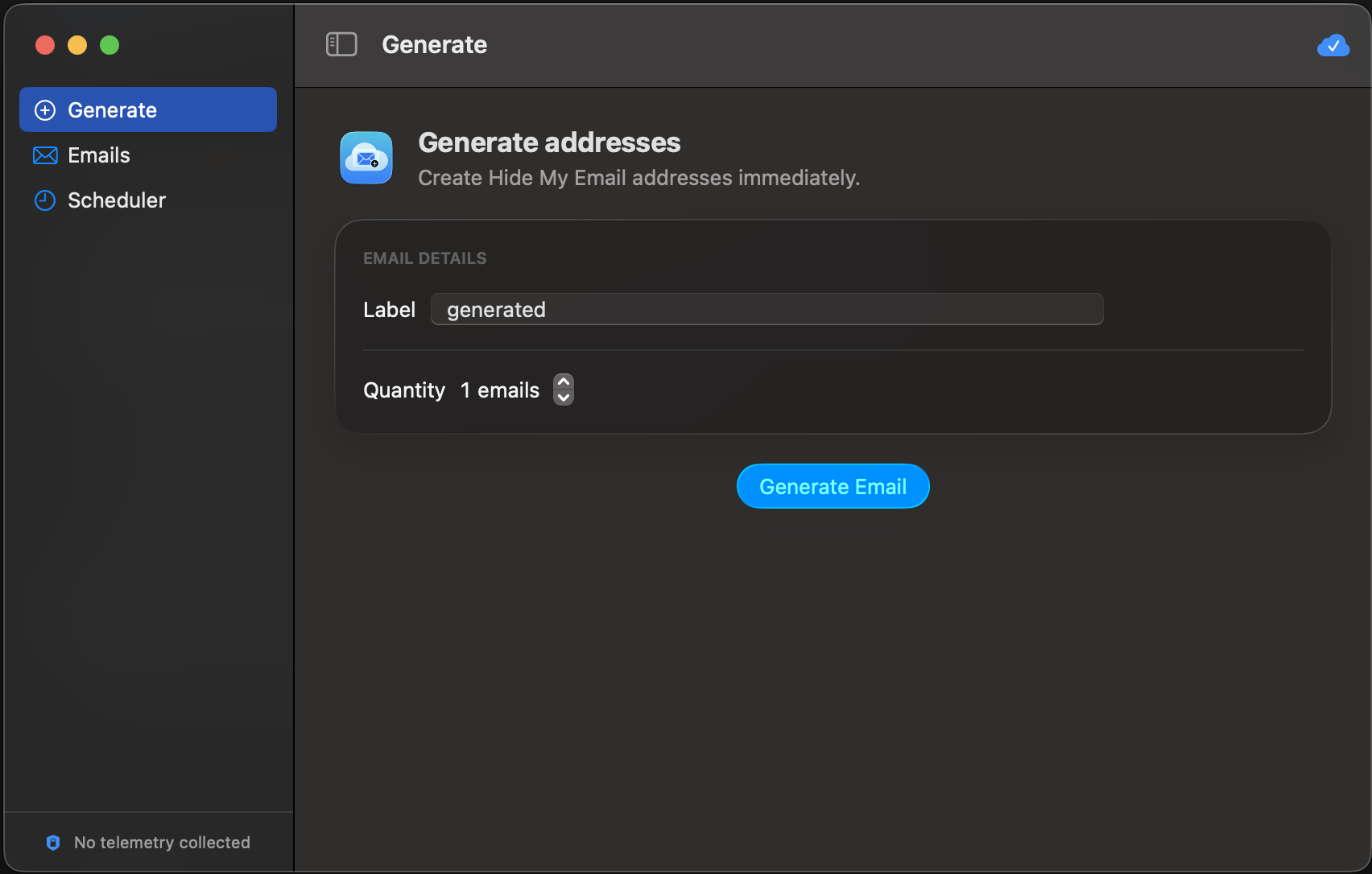Click the plus-circle icon beside Generate
Viewport: 1372px width, 874px height.
click(x=45, y=110)
